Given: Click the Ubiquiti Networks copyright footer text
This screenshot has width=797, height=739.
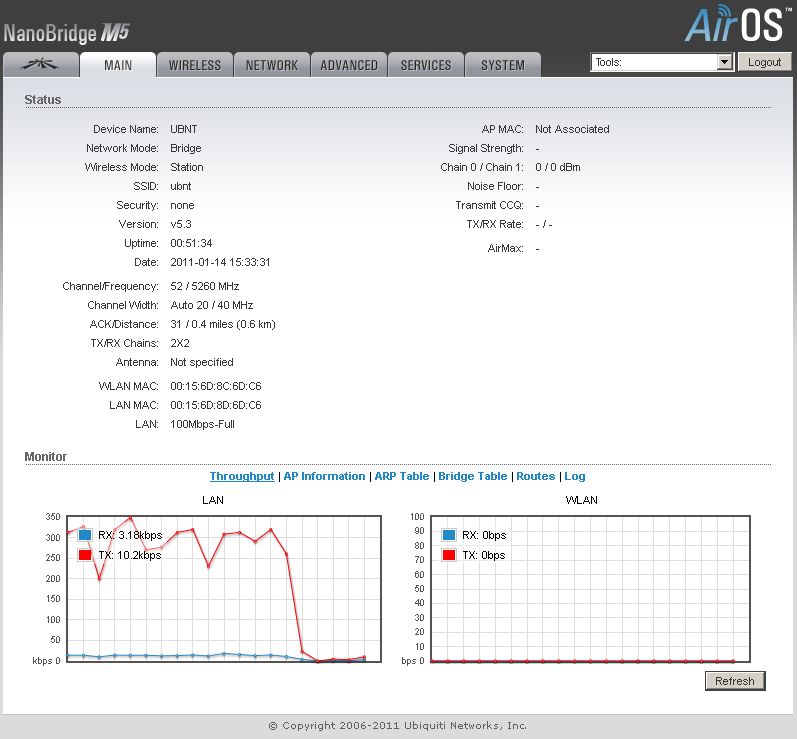Looking at the screenshot, I should tap(398, 726).
